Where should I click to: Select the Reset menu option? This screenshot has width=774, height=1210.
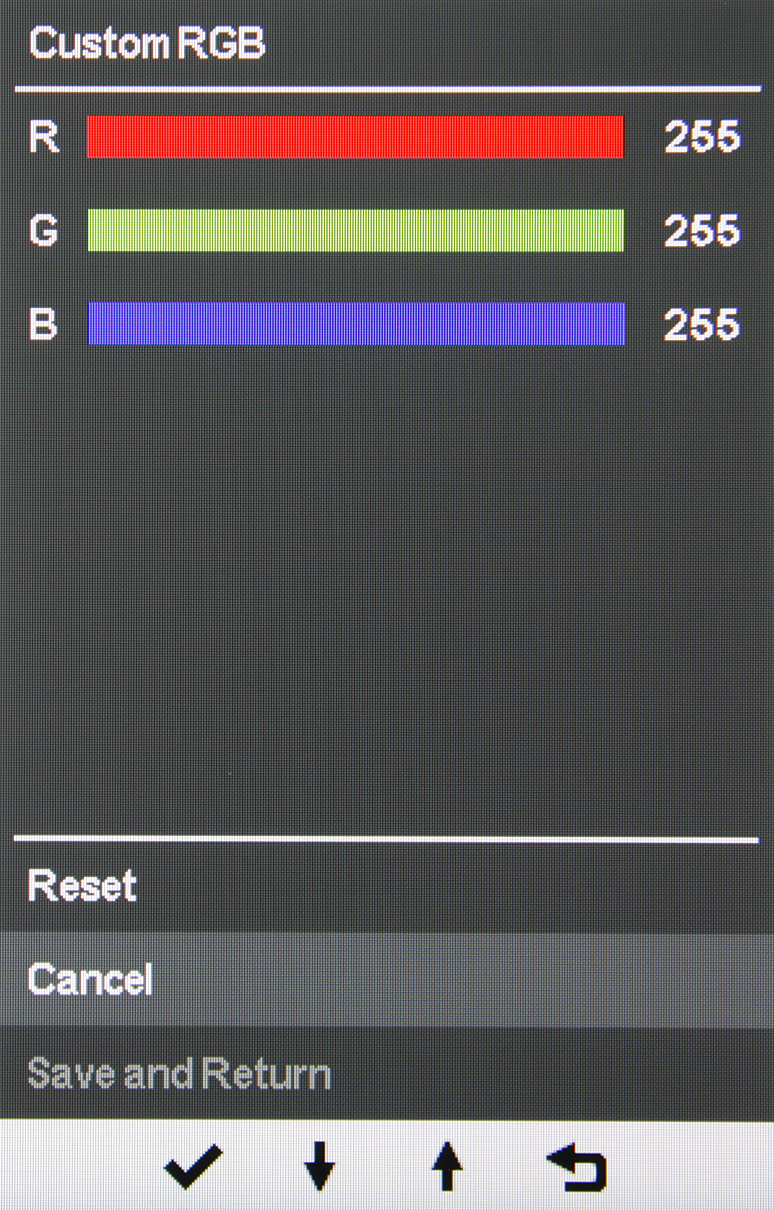coord(82,886)
